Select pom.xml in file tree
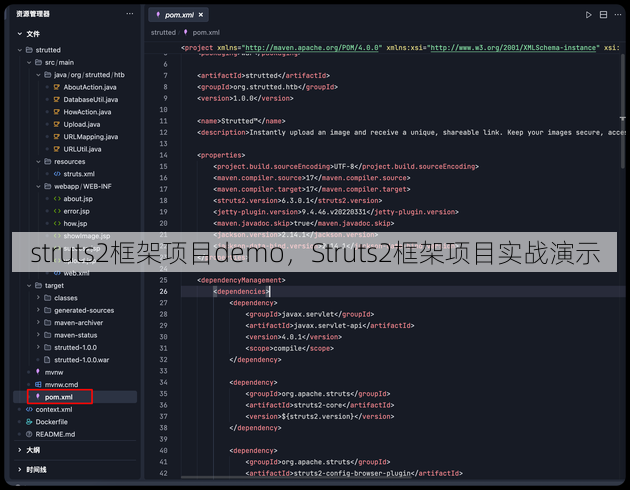This screenshot has height=490, width=630. tap(59, 397)
